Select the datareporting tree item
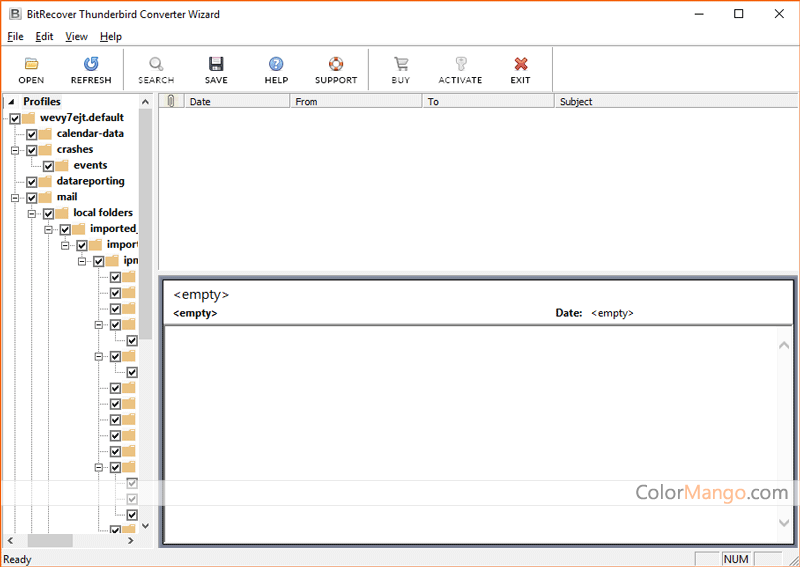Viewport: 800px width, 567px height. coord(90,181)
